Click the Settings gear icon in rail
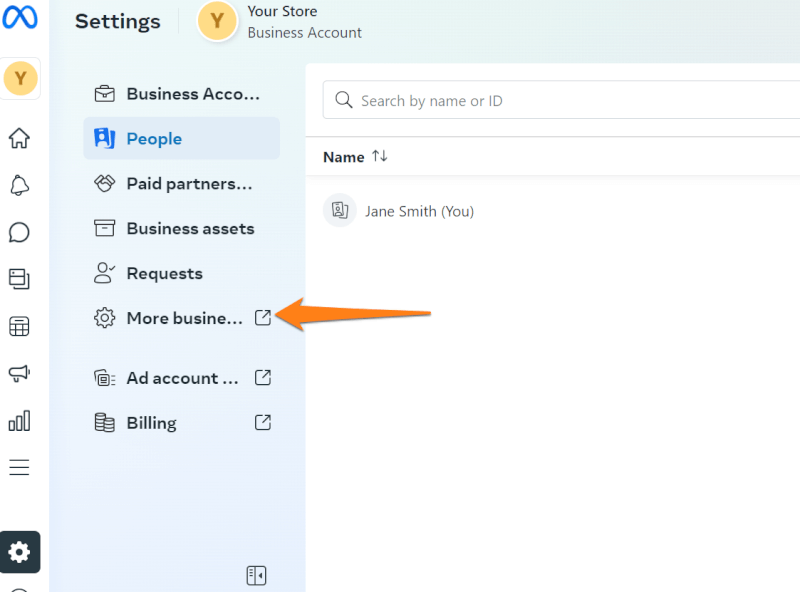The image size is (800, 592). point(20,551)
